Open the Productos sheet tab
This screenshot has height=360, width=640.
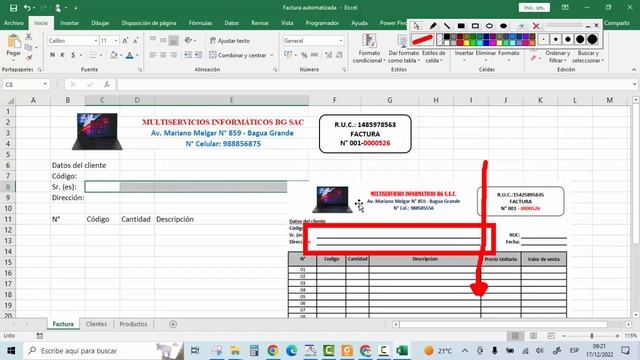tap(133, 324)
